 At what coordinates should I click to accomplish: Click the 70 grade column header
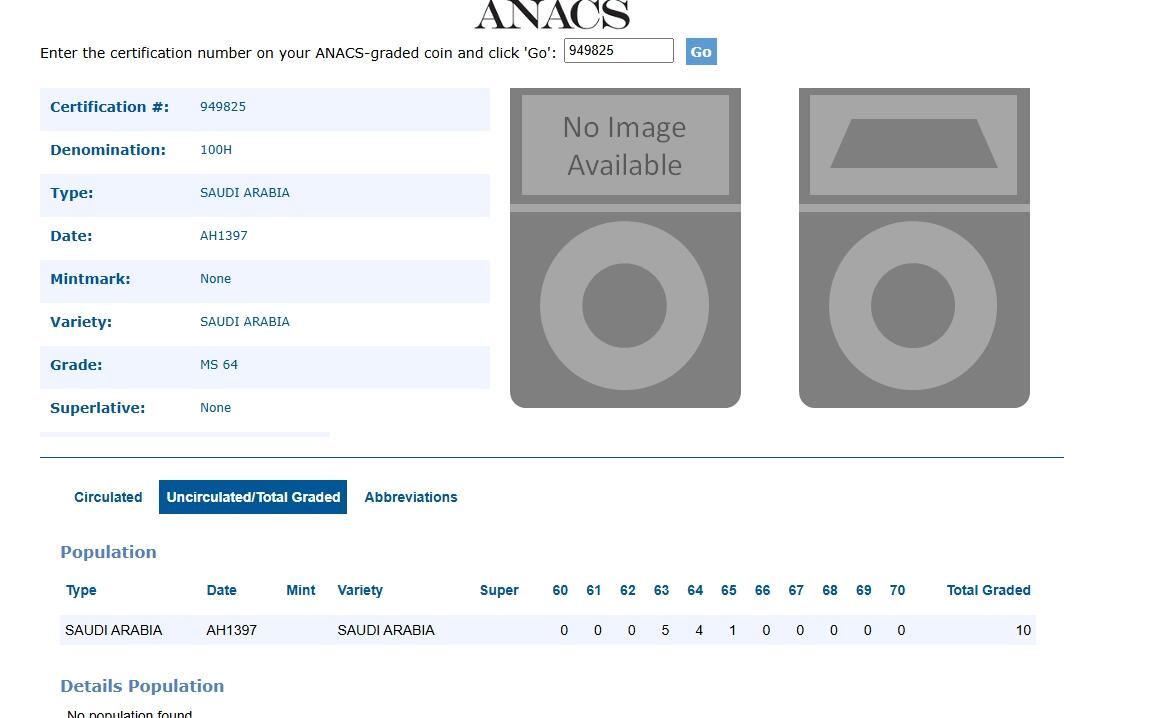point(897,590)
